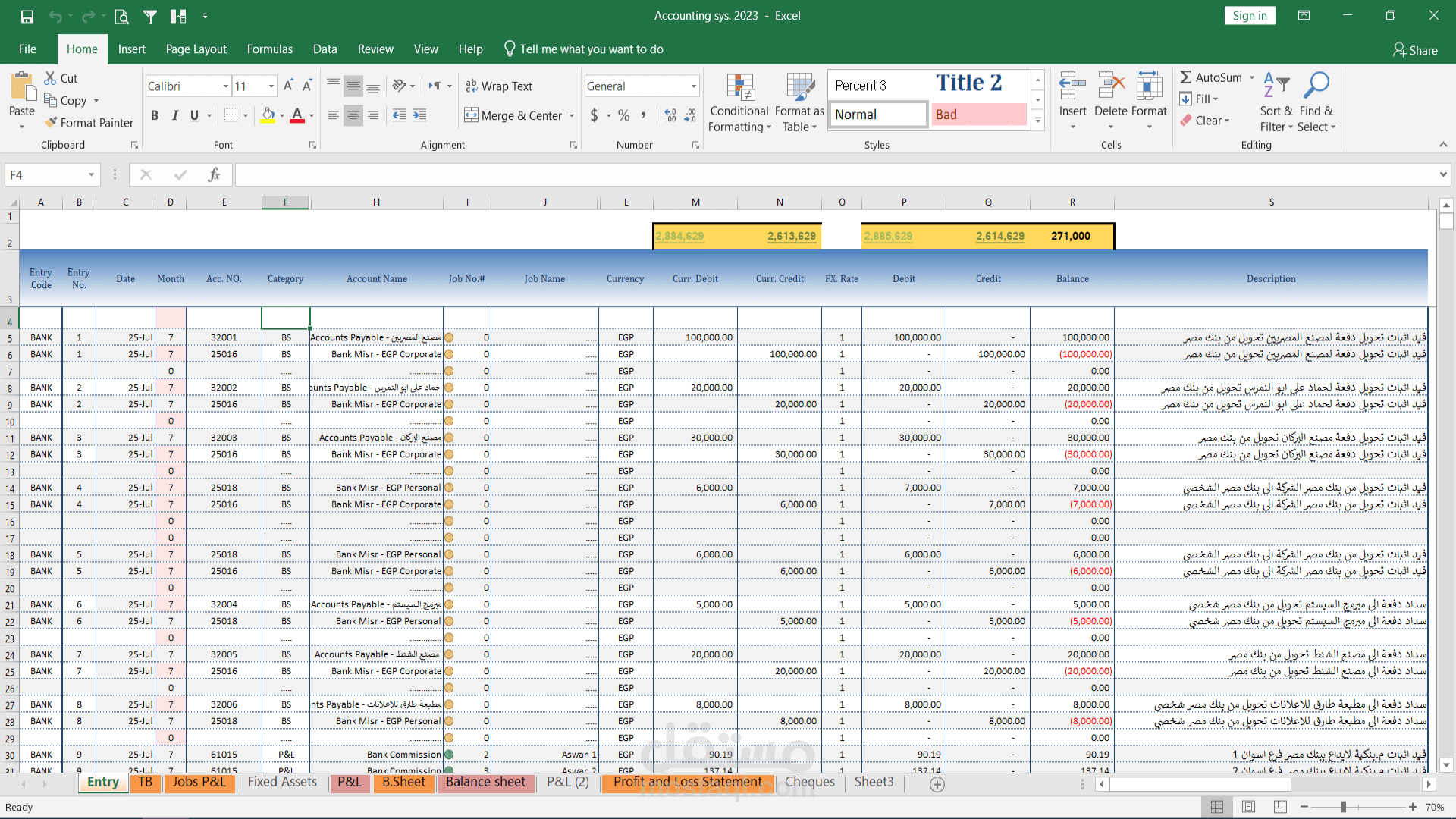This screenshot has height=819, width=1456.
Task: Click the Format cells icon
Action: (x=1149, y=86)
